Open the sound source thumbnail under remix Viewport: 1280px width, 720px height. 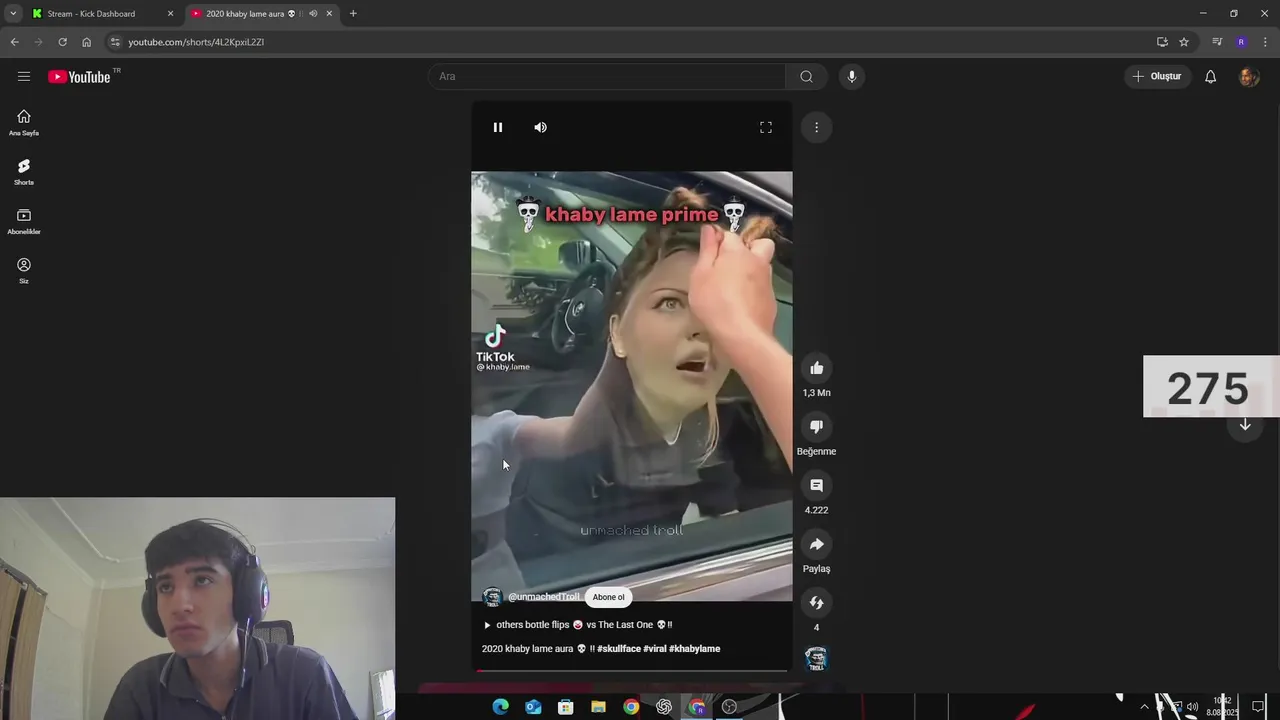pos(816,658)
